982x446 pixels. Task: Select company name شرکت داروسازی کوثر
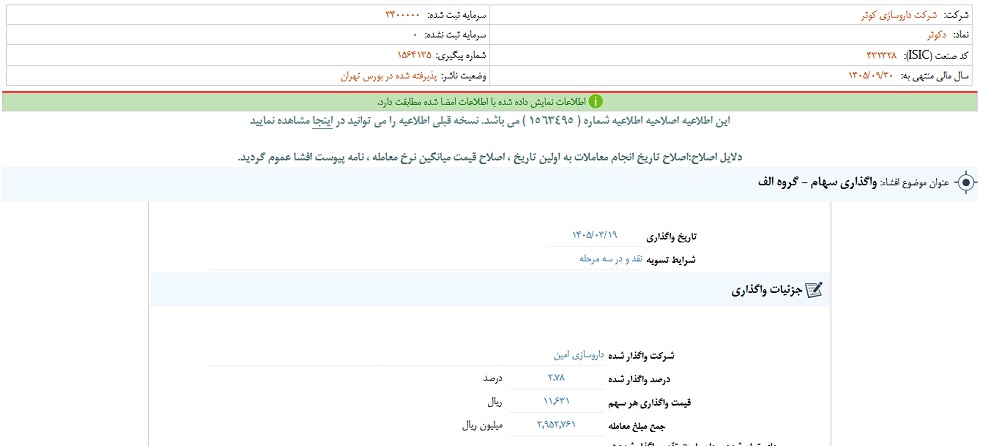point(901,14)
